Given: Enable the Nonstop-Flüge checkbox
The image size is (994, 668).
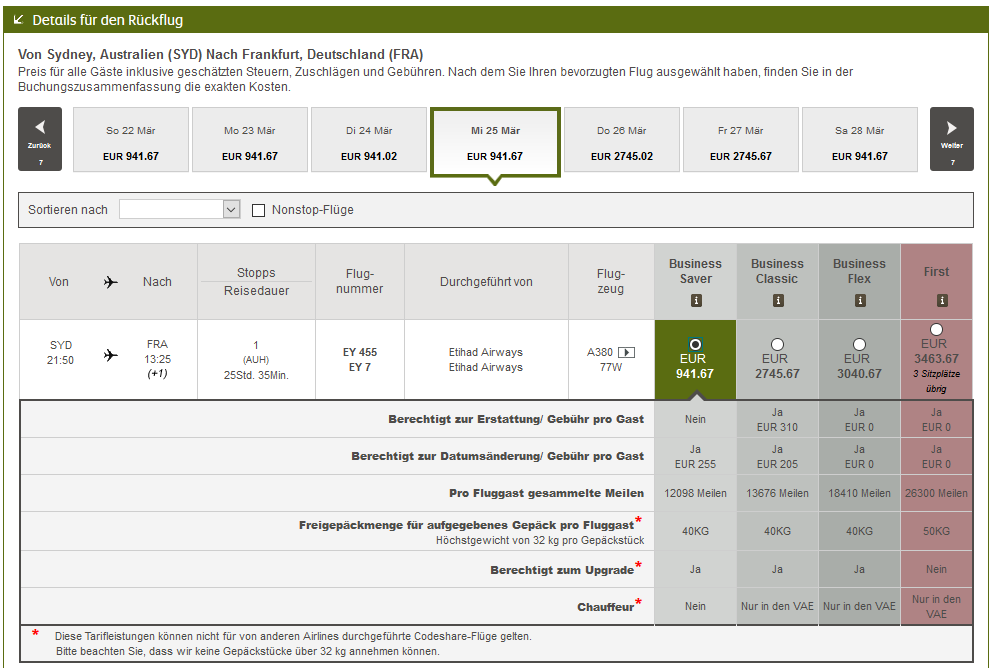Looking at the screenshot, I should [259, 210].
